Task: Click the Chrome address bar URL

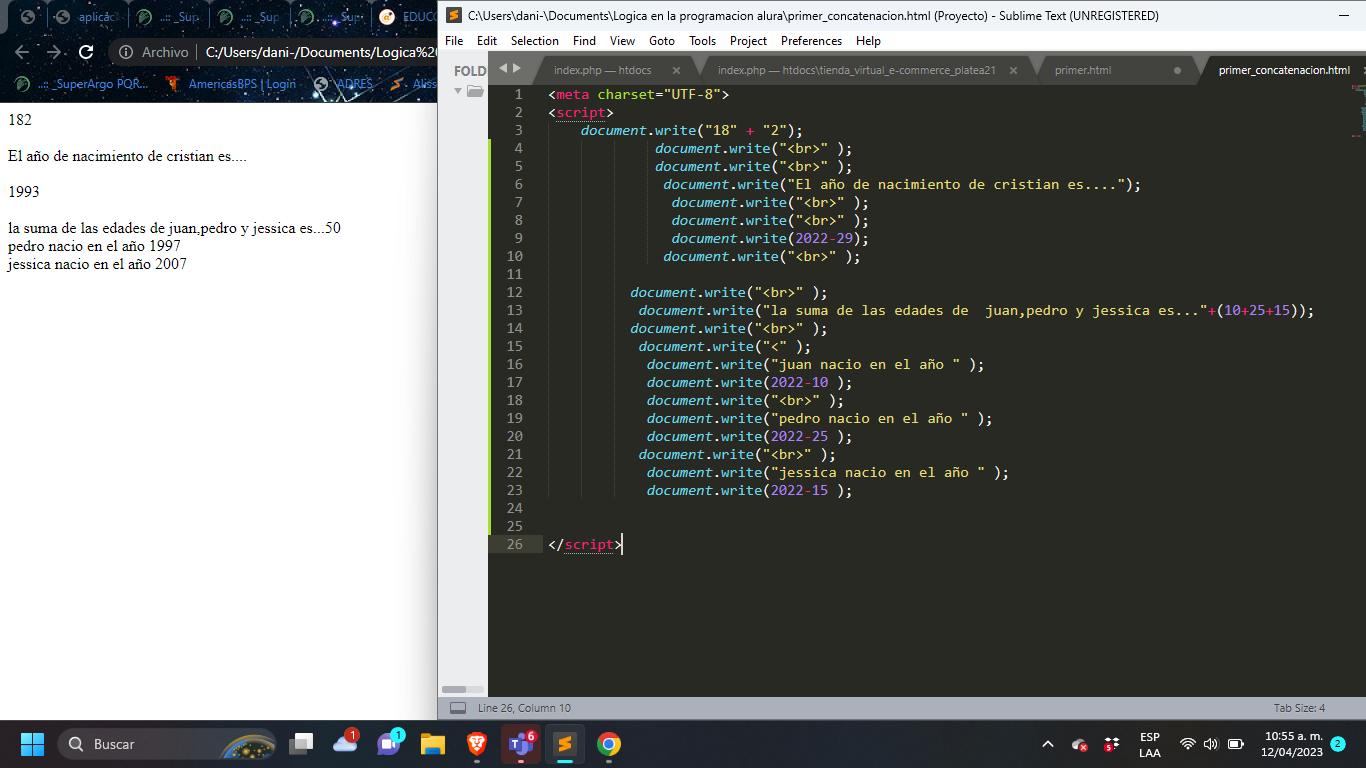Action: click(x=320, y=52)
